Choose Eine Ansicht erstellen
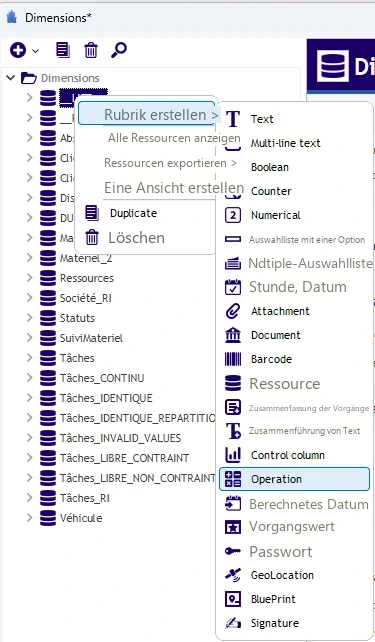The image size is (375, 642). [x=174, y=188]
